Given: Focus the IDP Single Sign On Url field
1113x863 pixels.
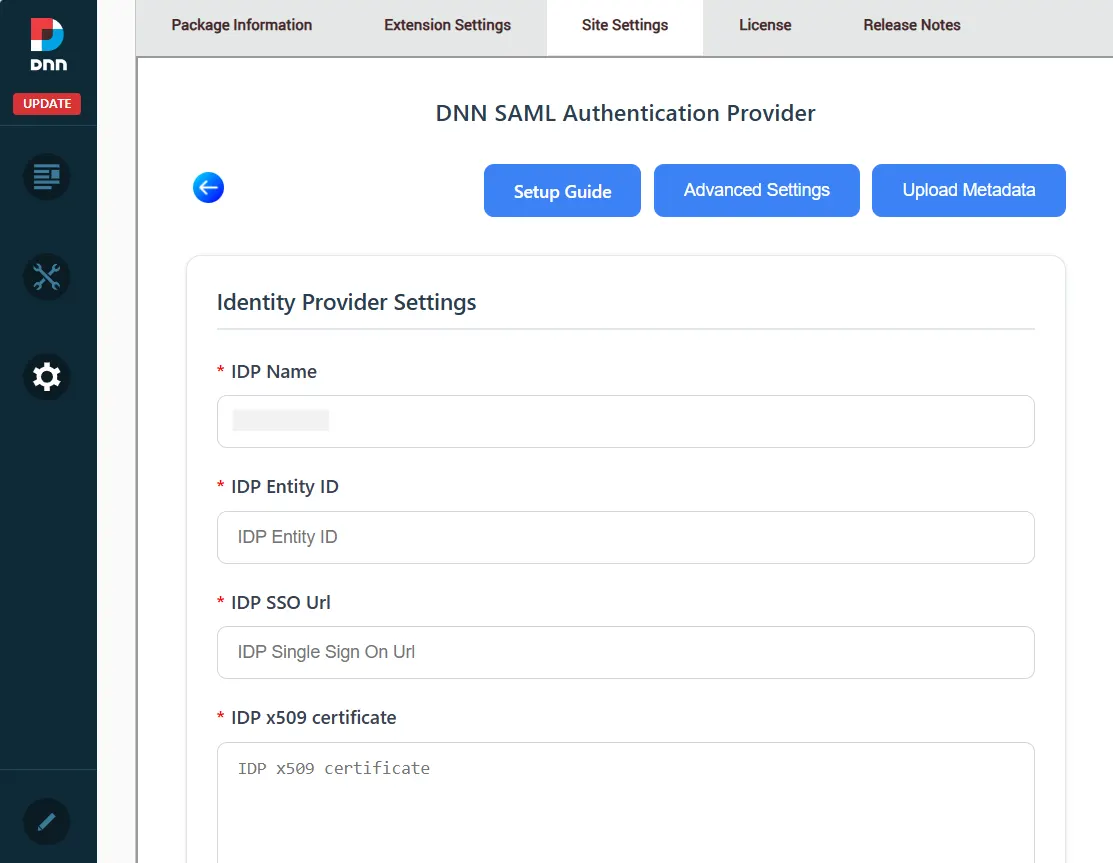Looking at the screenshot, I should (x=625, y=652).
